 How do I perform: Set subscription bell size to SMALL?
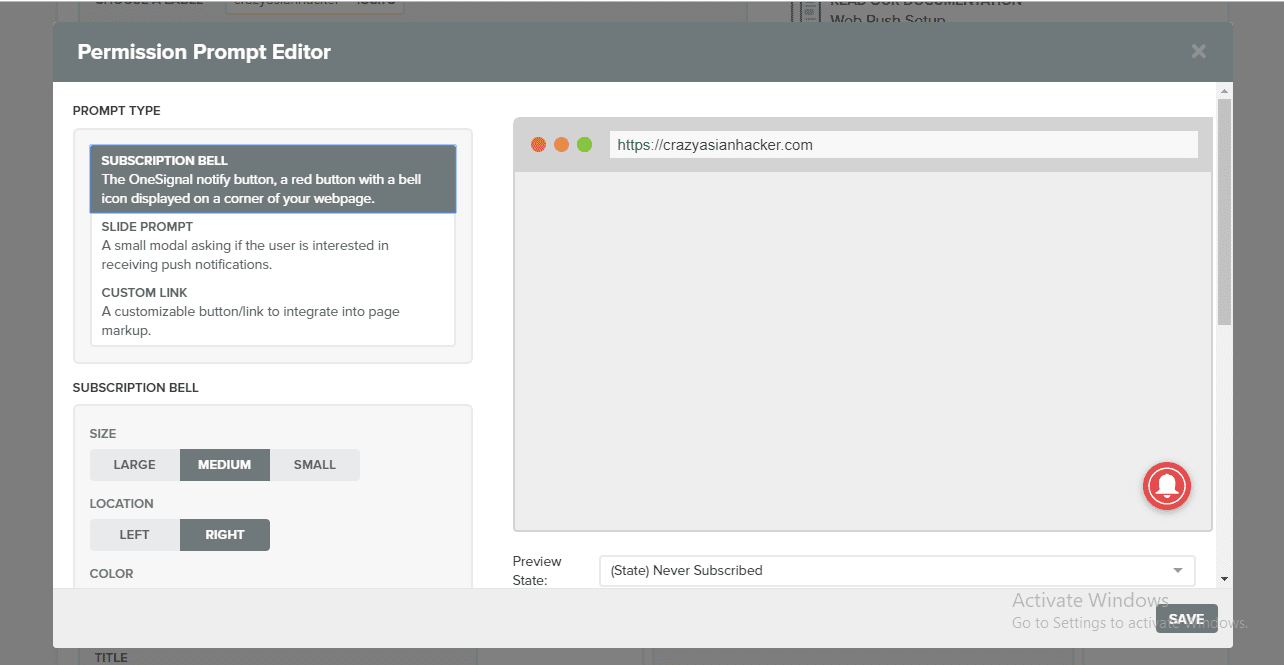tap(314, 464)
